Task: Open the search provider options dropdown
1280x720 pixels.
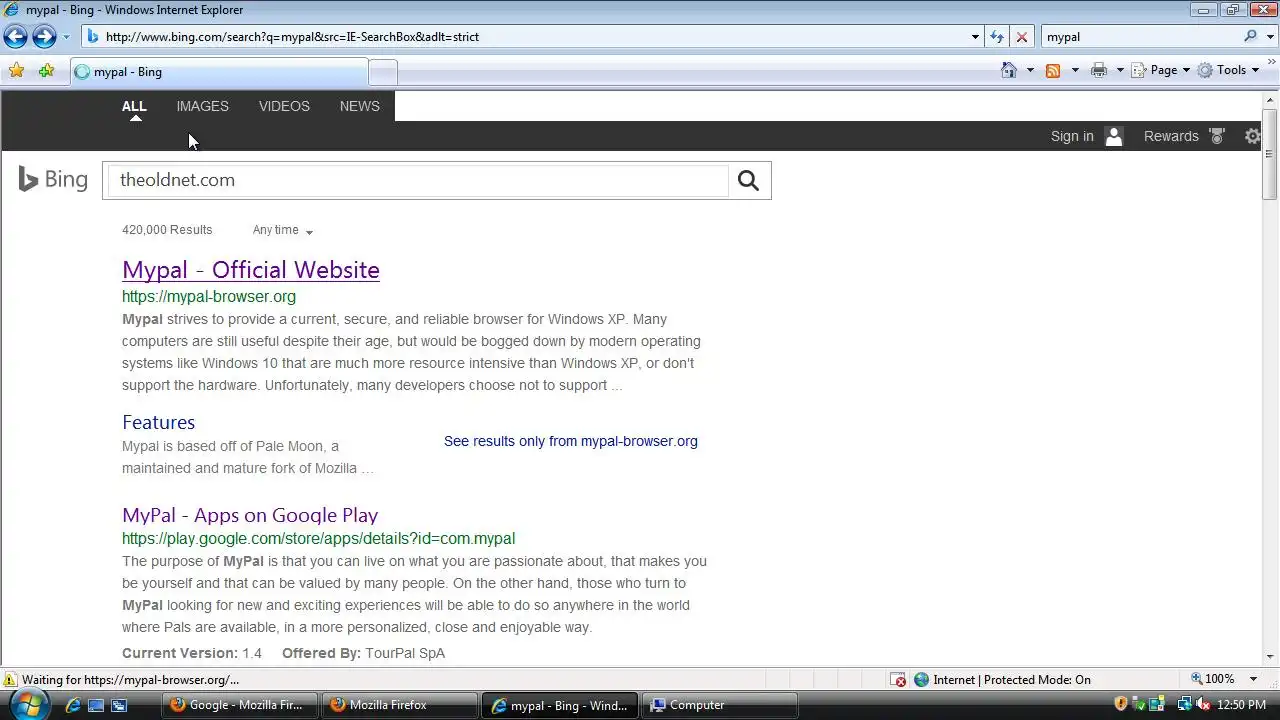Action: click(x=1269, y=37)
